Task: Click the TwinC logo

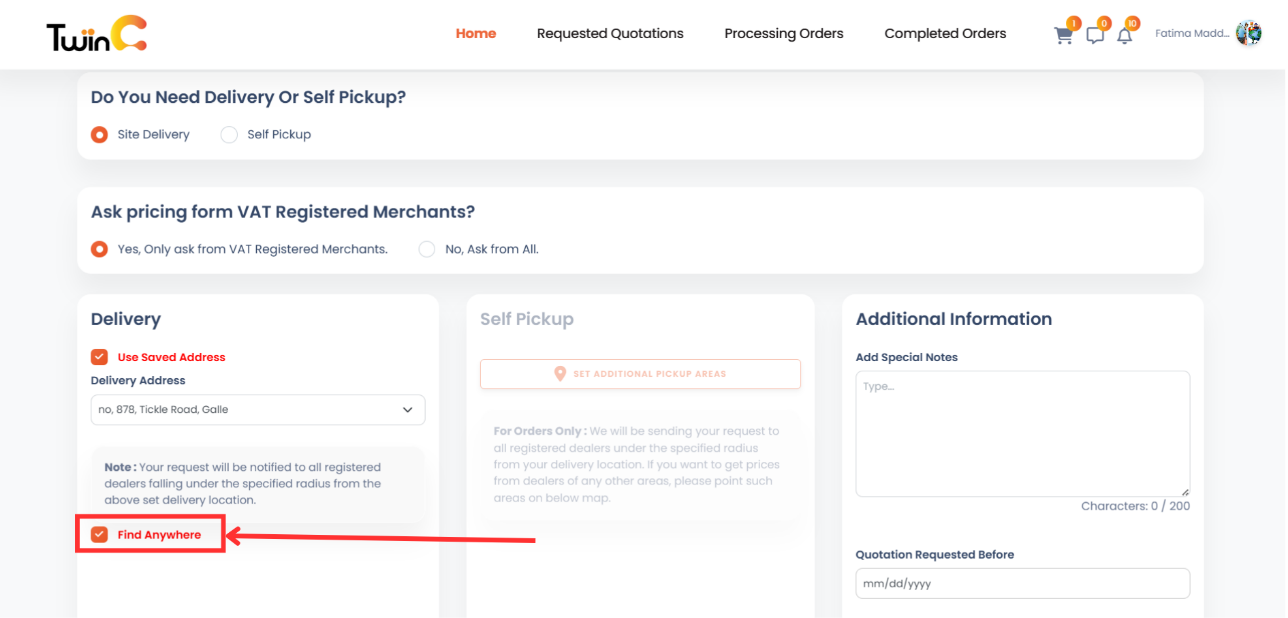Action: (x=95, y=33)
